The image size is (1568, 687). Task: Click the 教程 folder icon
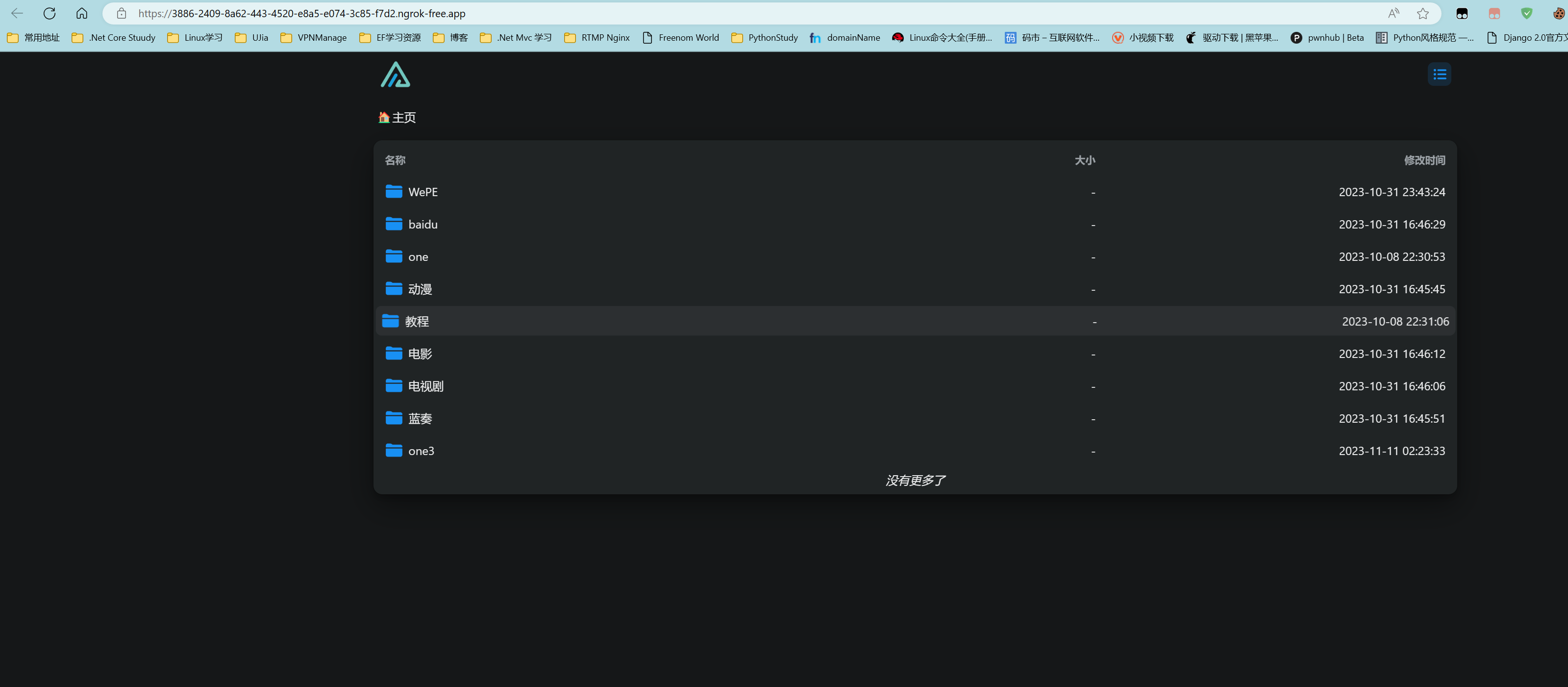[390, 321]
